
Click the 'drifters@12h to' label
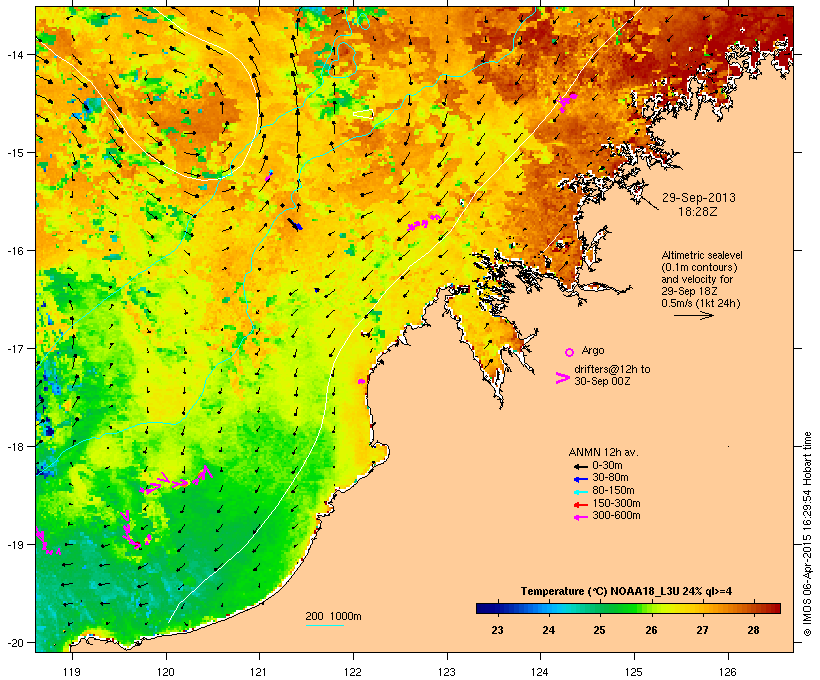pyautogui.click(x=612, y=369)
